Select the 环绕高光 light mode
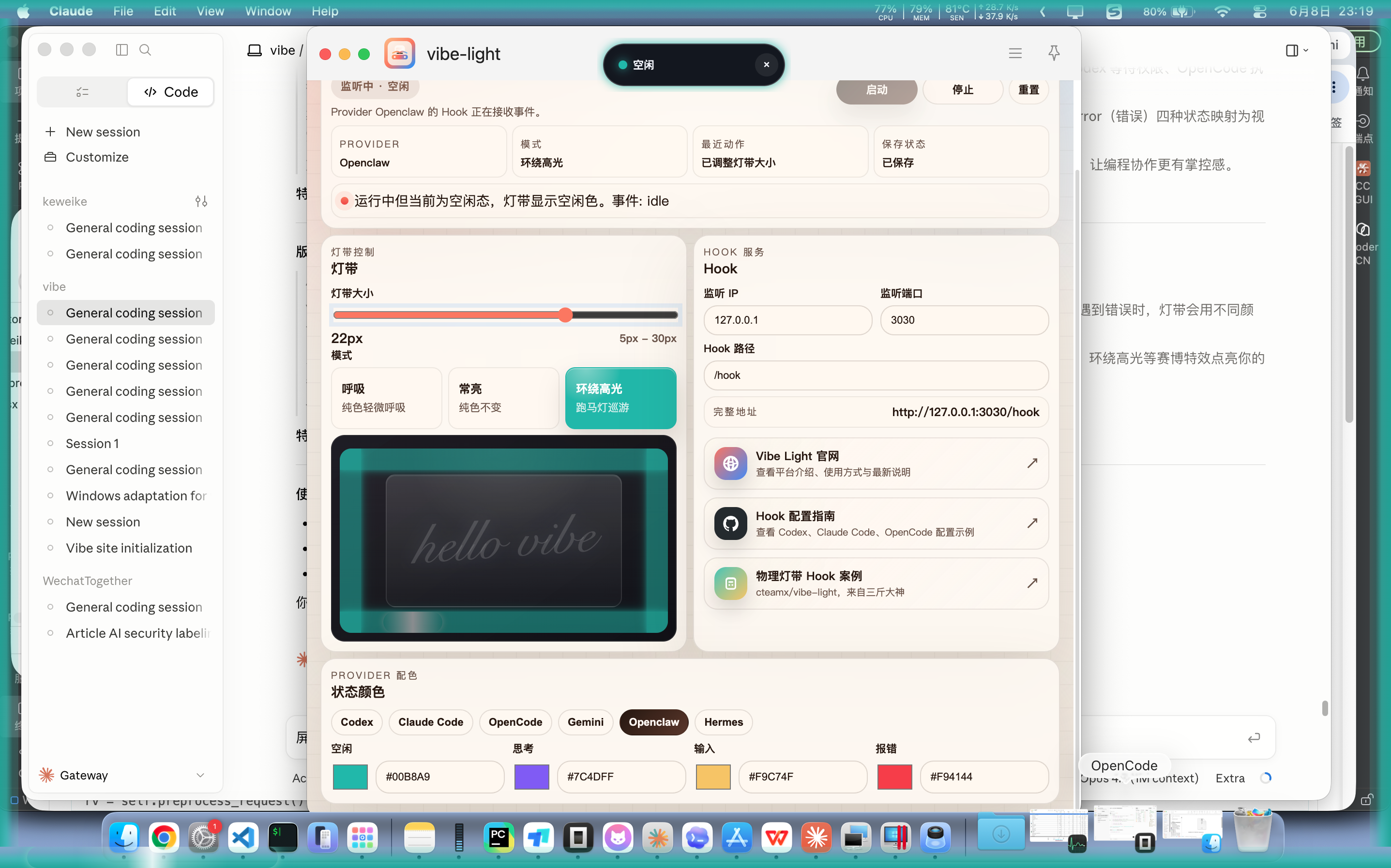 [620, 398]
